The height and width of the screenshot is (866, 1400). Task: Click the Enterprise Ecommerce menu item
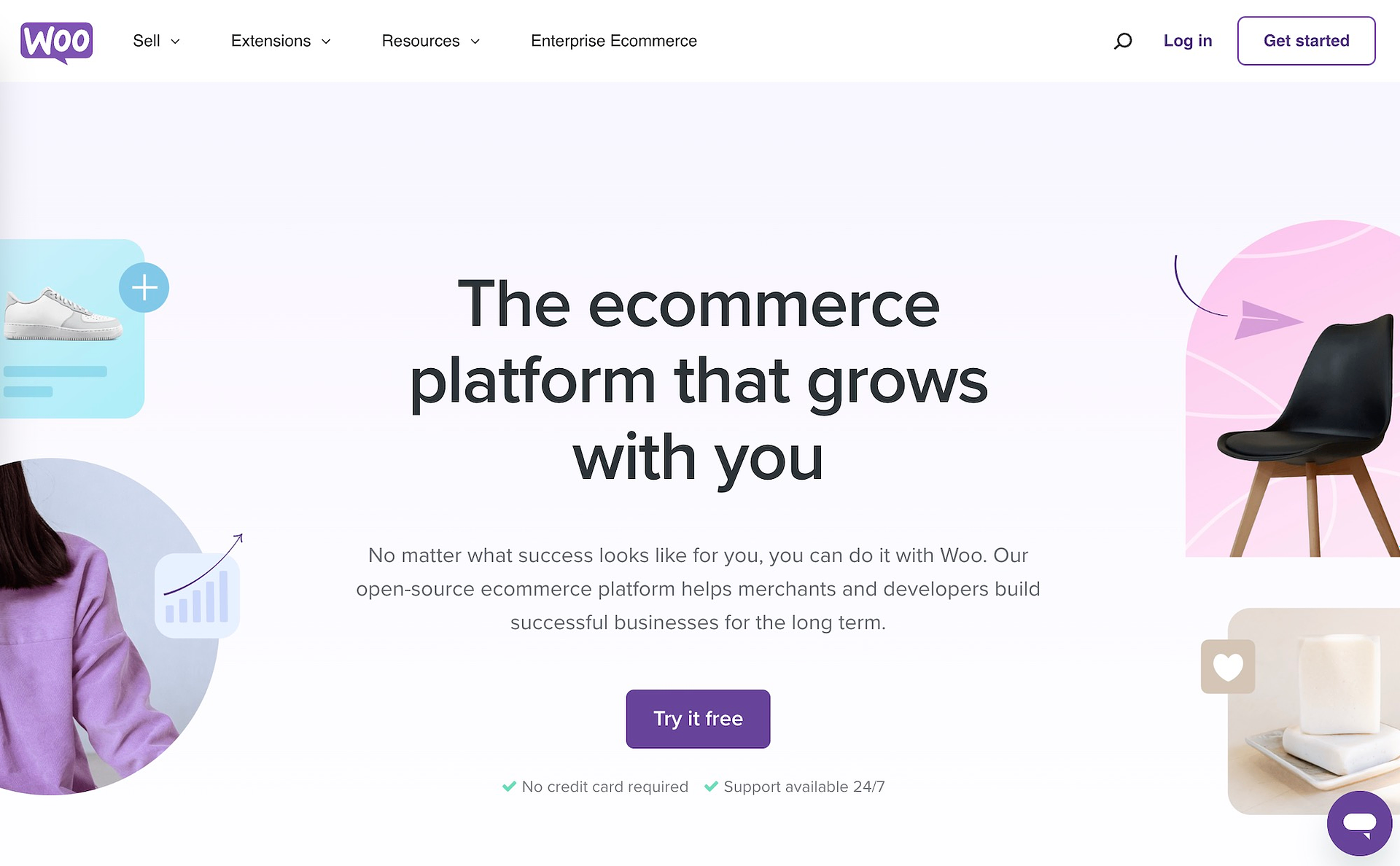click(x=614, y=41)
